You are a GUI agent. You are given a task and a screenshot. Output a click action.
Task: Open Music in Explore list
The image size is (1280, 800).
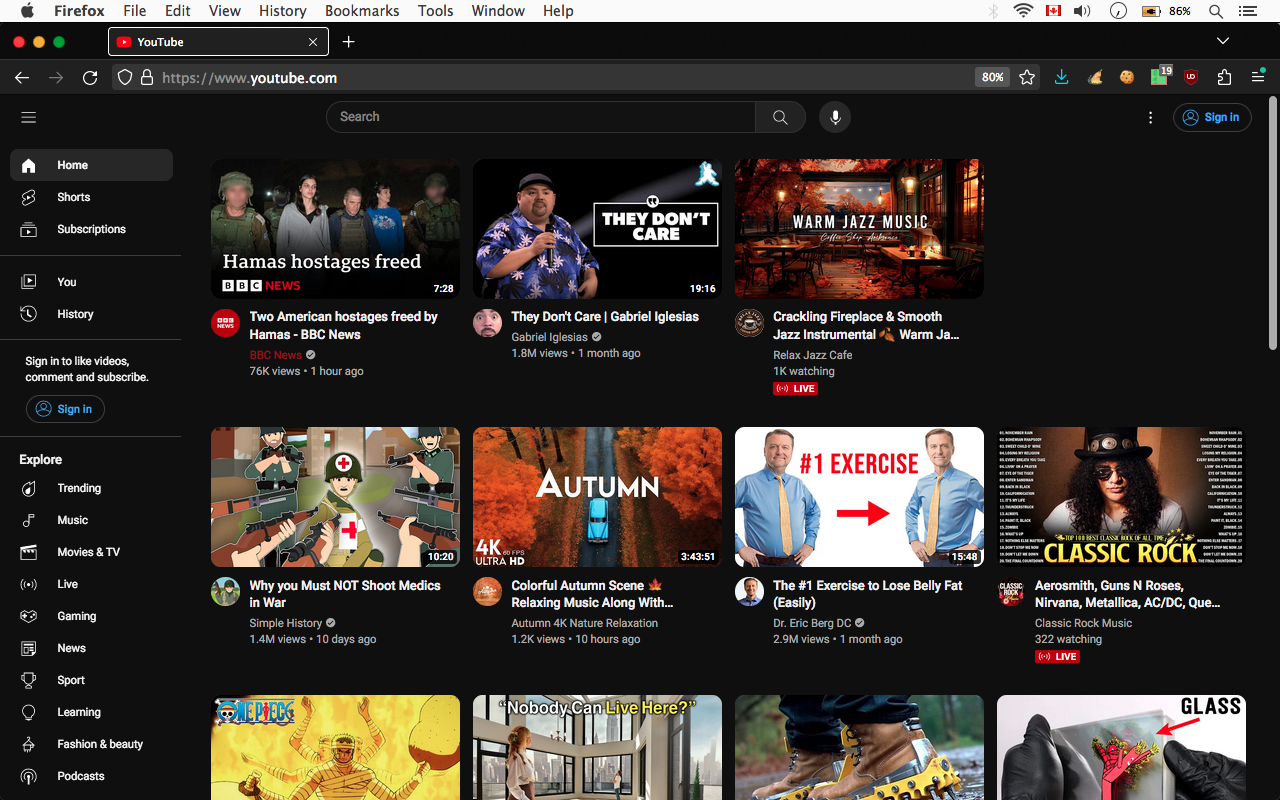(91, 520)
